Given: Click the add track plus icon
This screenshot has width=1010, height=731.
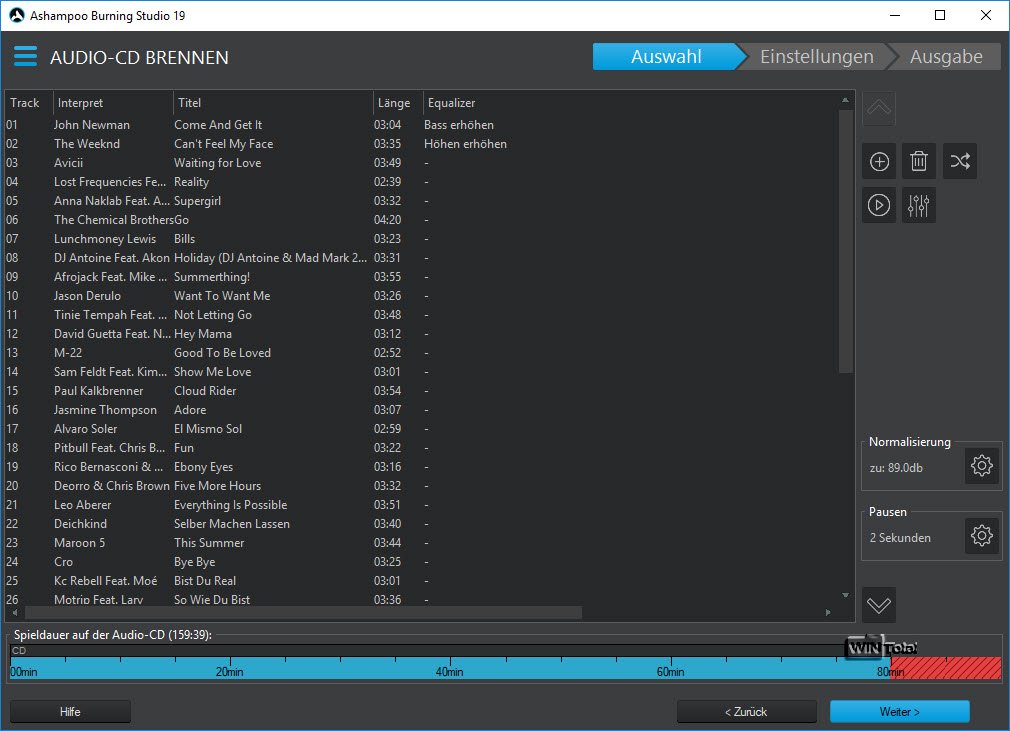Looking at the screenshot, I should pyautogui.click(x=879, y=161).
